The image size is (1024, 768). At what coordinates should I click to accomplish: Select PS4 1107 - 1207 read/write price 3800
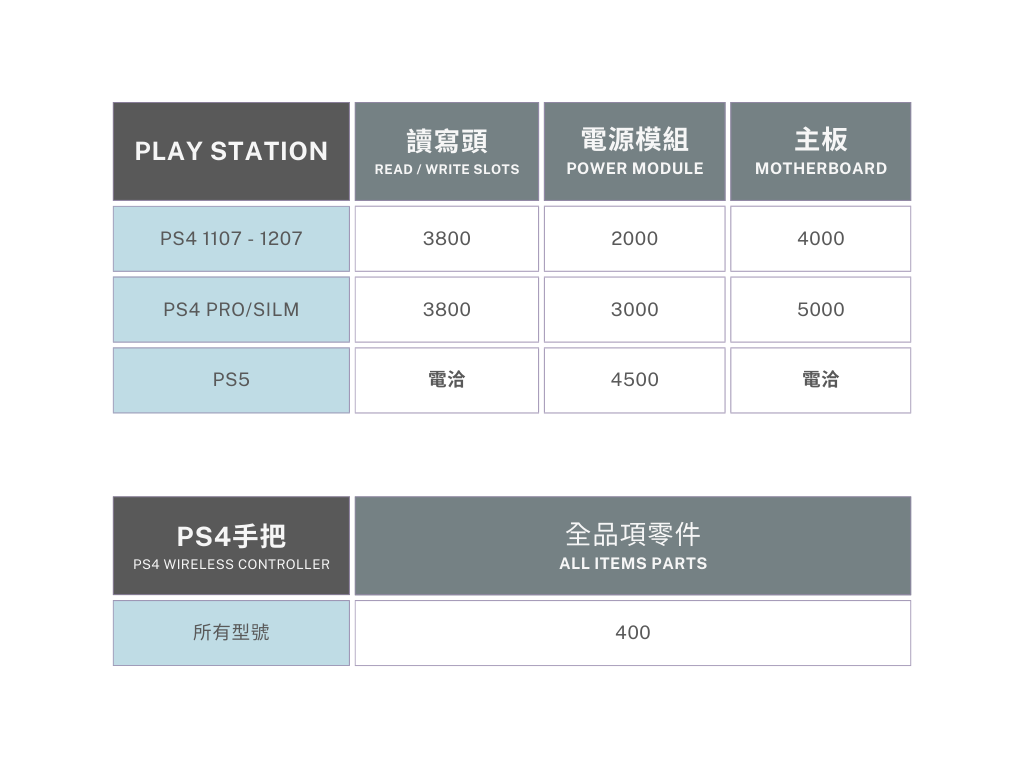(447, 239)
